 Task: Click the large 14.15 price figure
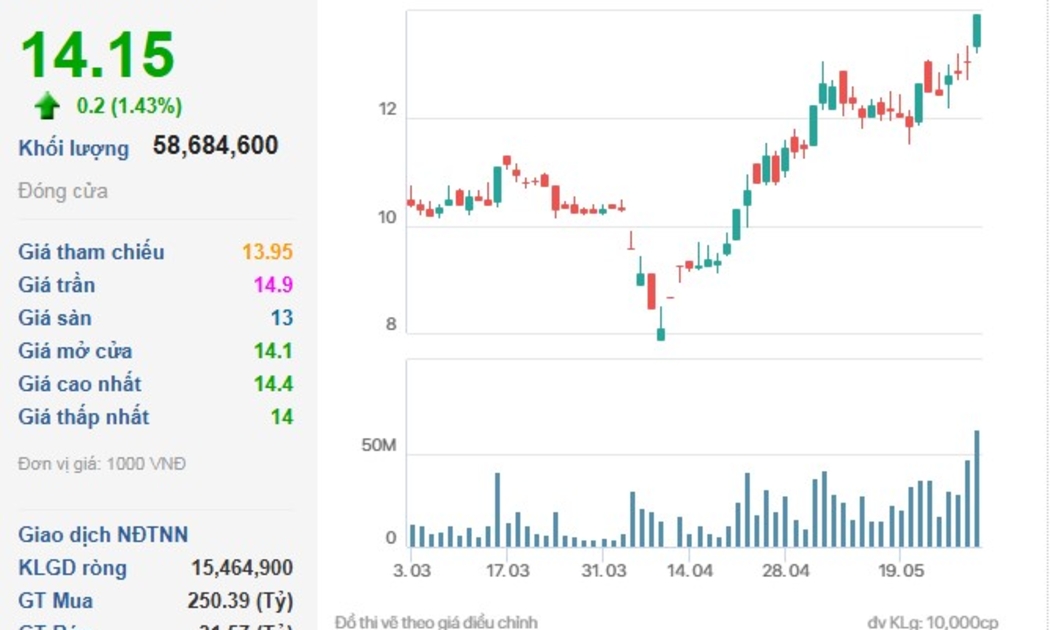(98, 55)
